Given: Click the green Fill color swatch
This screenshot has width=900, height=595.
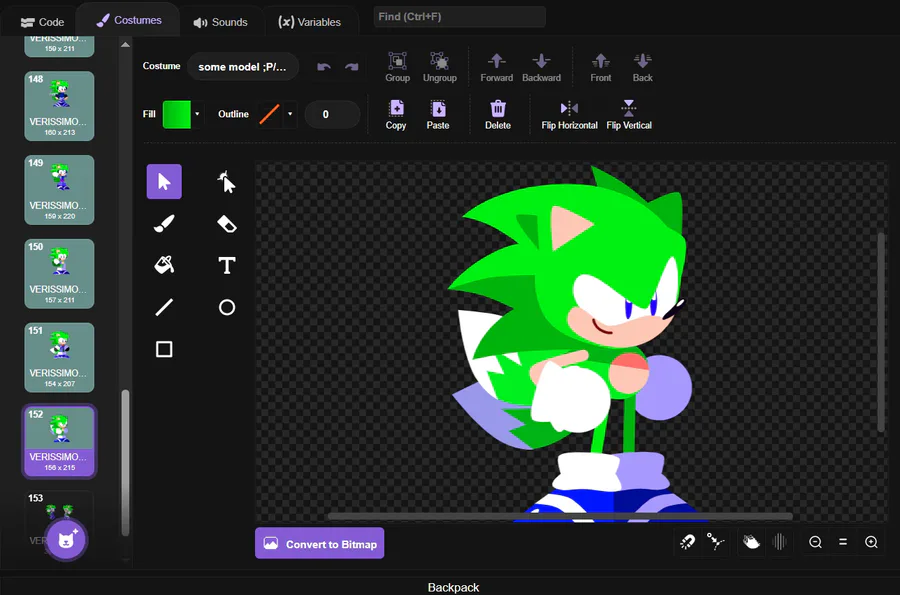Looking at the screenshot, I should [177, 115].
